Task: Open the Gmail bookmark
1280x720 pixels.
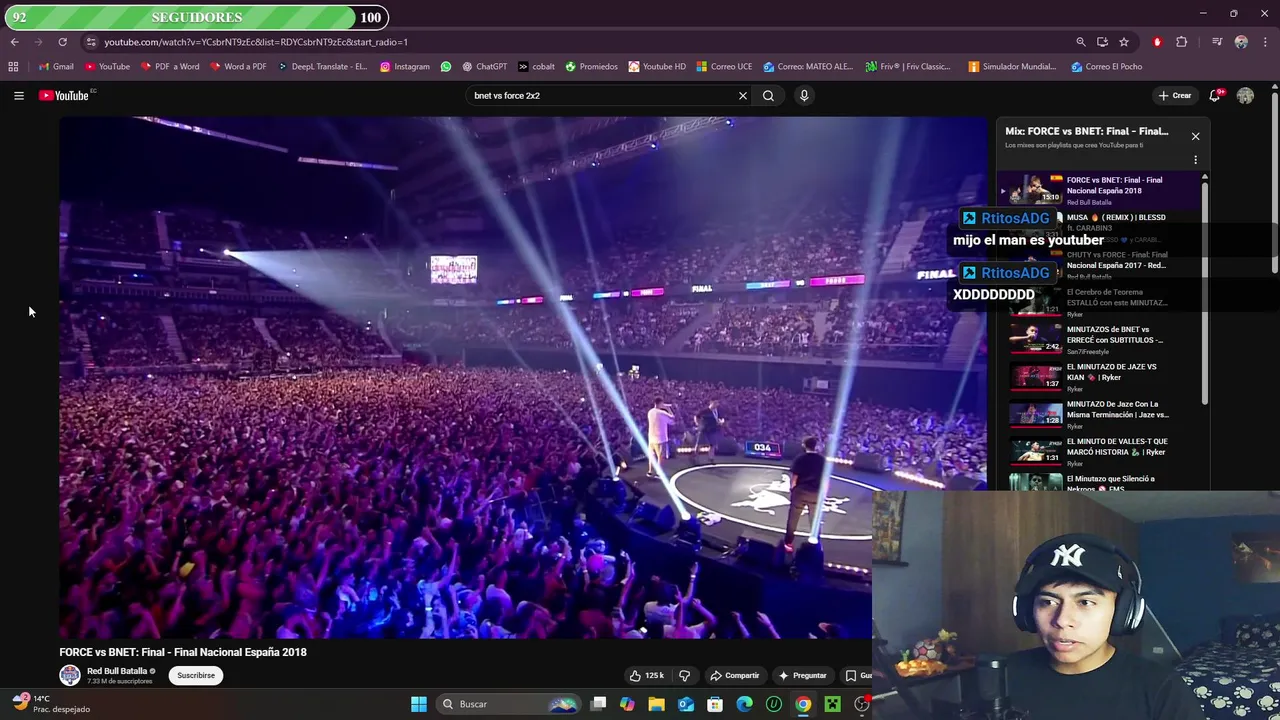Action: coord(56,67)
